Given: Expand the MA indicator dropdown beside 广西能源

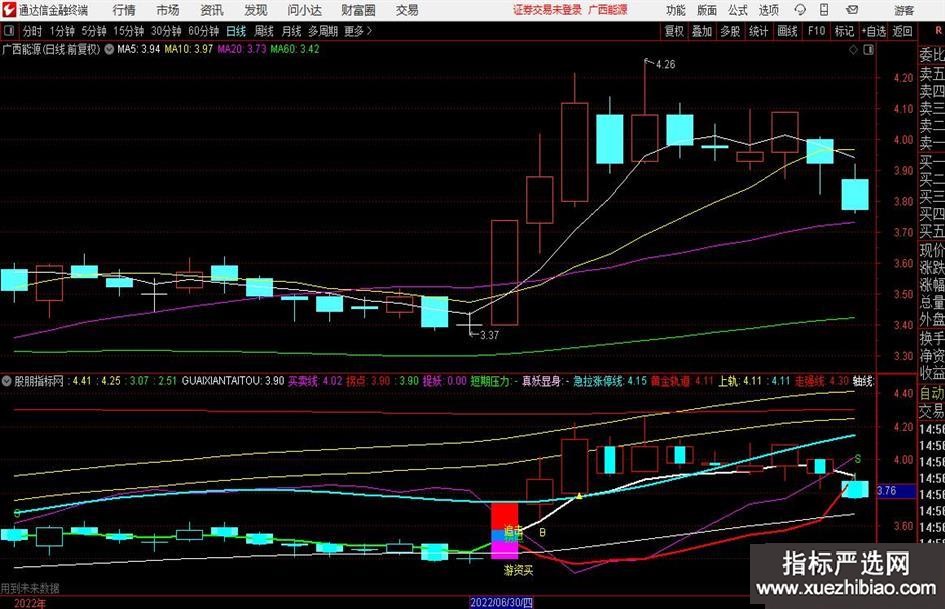Looking at the screenshot, I should (109, 49).
